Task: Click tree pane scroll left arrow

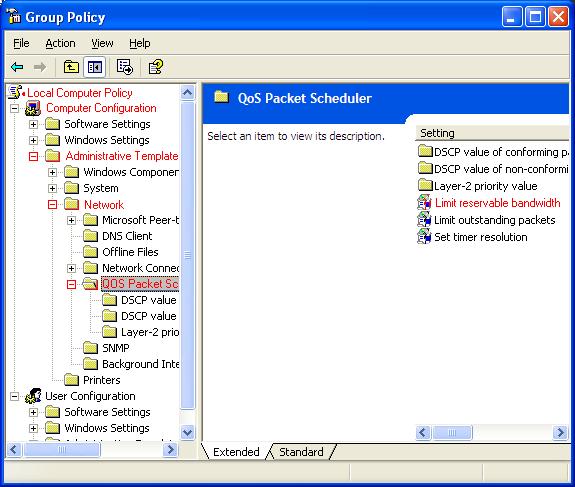Action: point(14,449)
